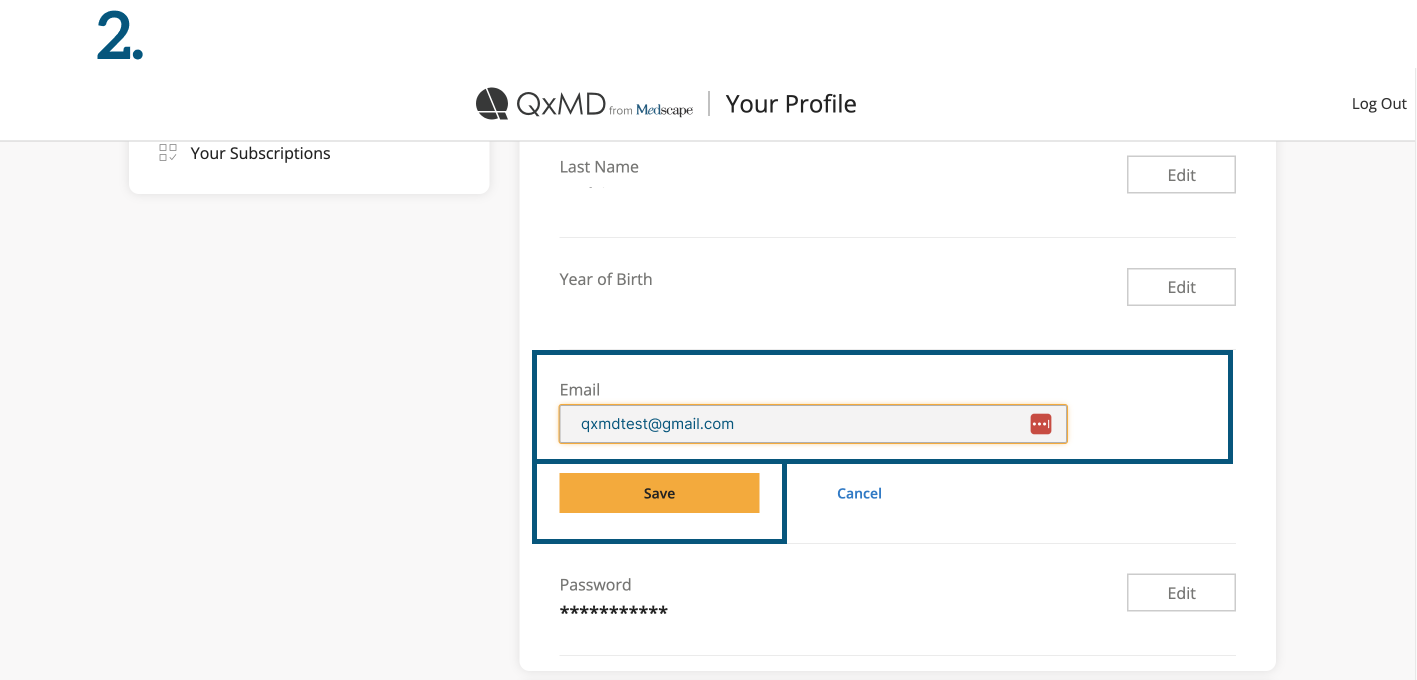Click the Email input field
The image size is (1417, 680).
point(813,424)
